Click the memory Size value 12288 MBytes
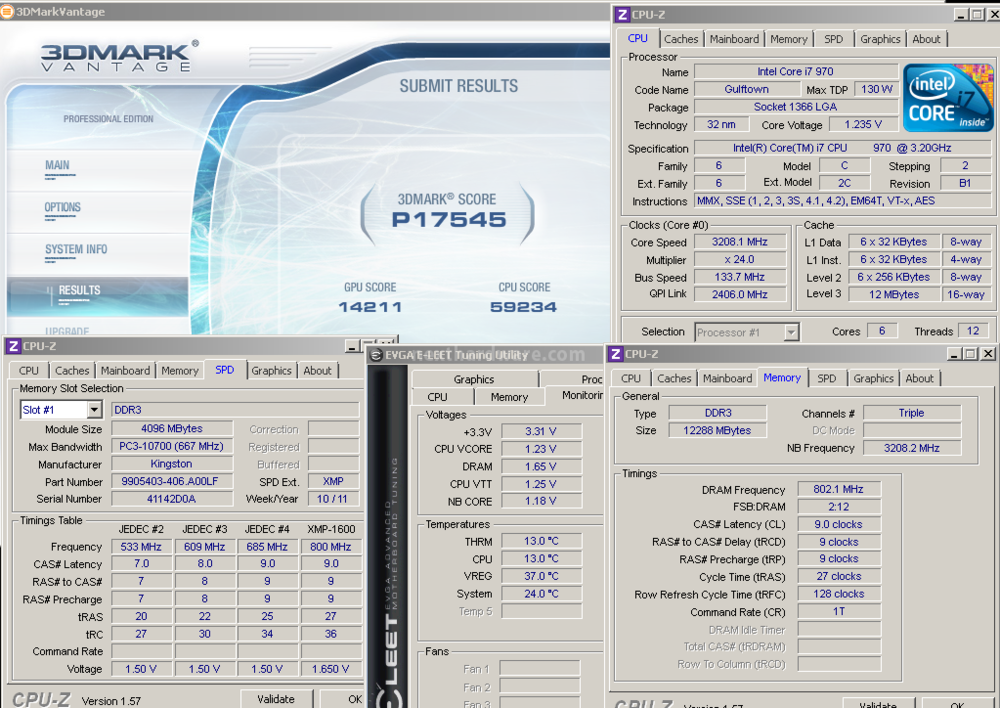Screen dimensions: 1000x708 [x=717, y=431]
